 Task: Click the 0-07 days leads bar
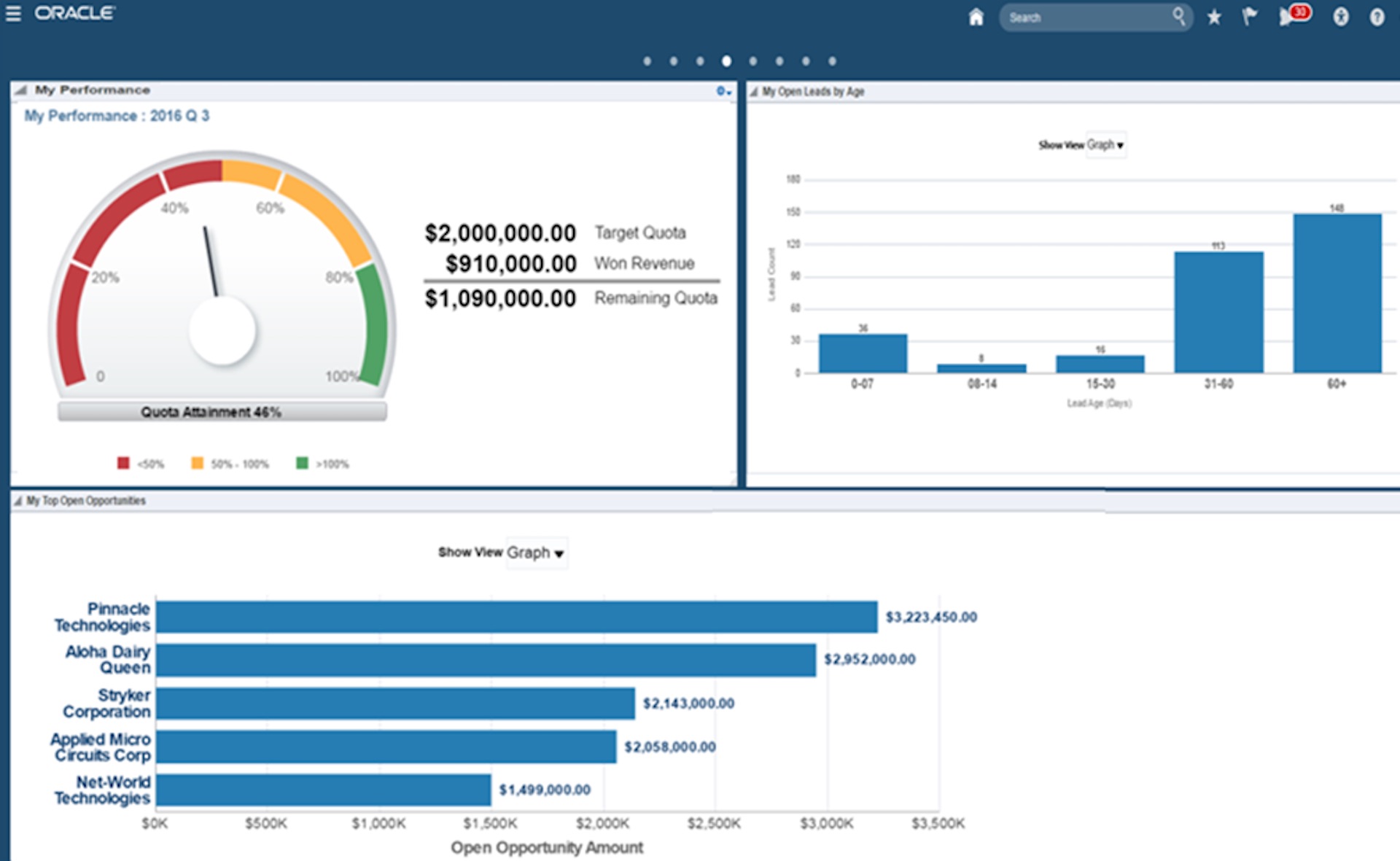863,354
